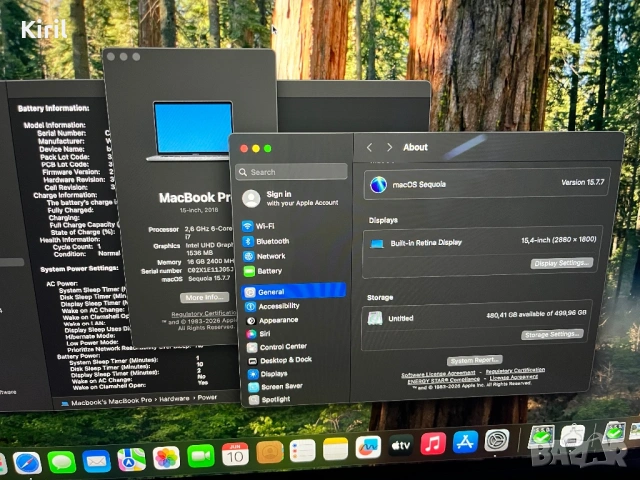Click the System Settings Dock icon

click(497, 440)
